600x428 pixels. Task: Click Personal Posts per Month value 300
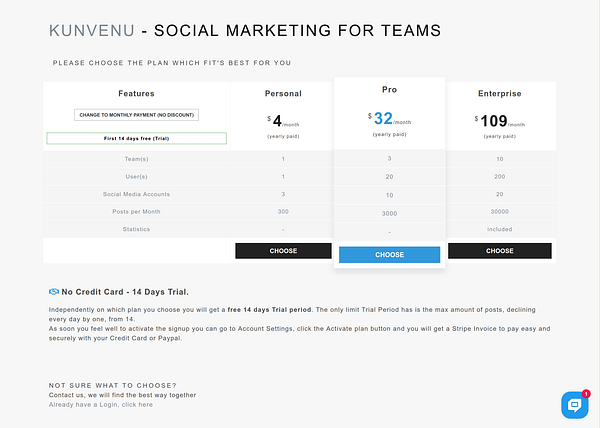[283, 212]
